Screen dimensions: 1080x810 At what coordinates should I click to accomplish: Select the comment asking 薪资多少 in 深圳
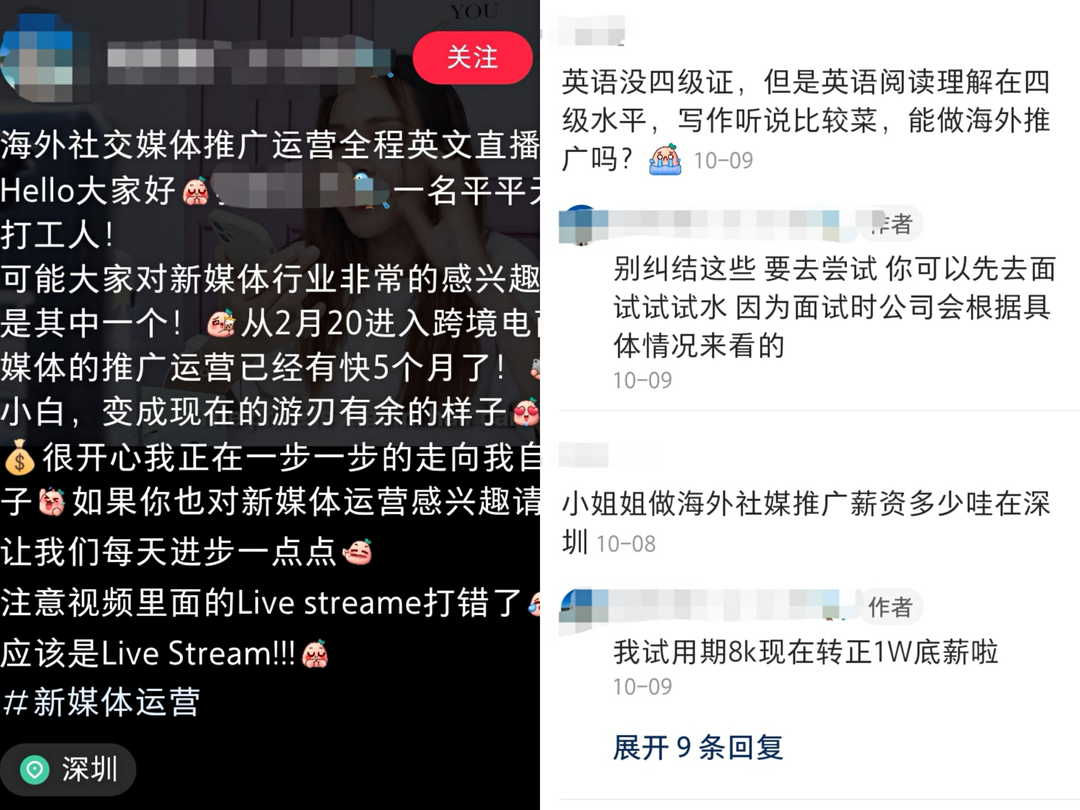[x=806, y=523]
